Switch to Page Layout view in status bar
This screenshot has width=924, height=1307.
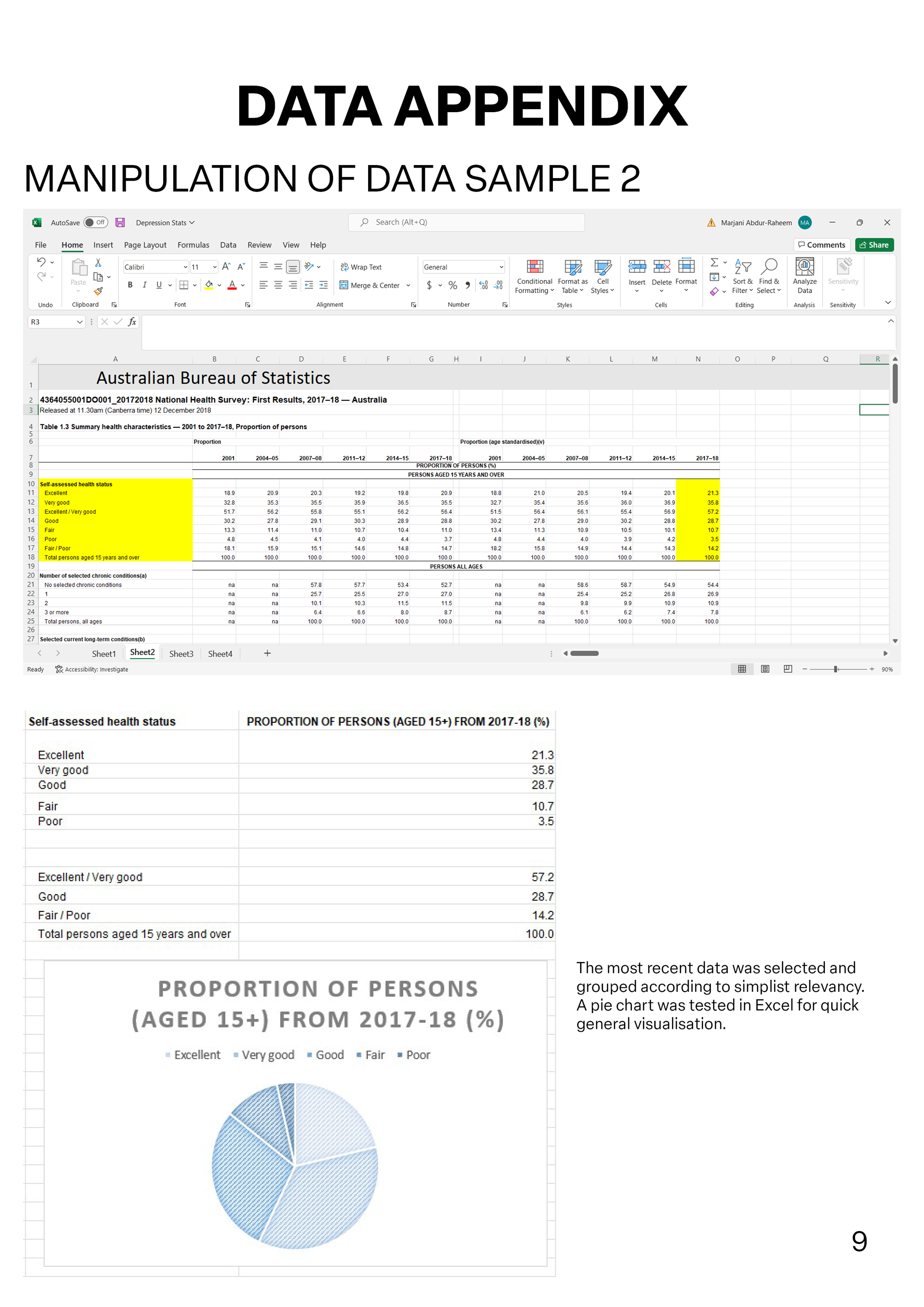[x=765, y=669]
